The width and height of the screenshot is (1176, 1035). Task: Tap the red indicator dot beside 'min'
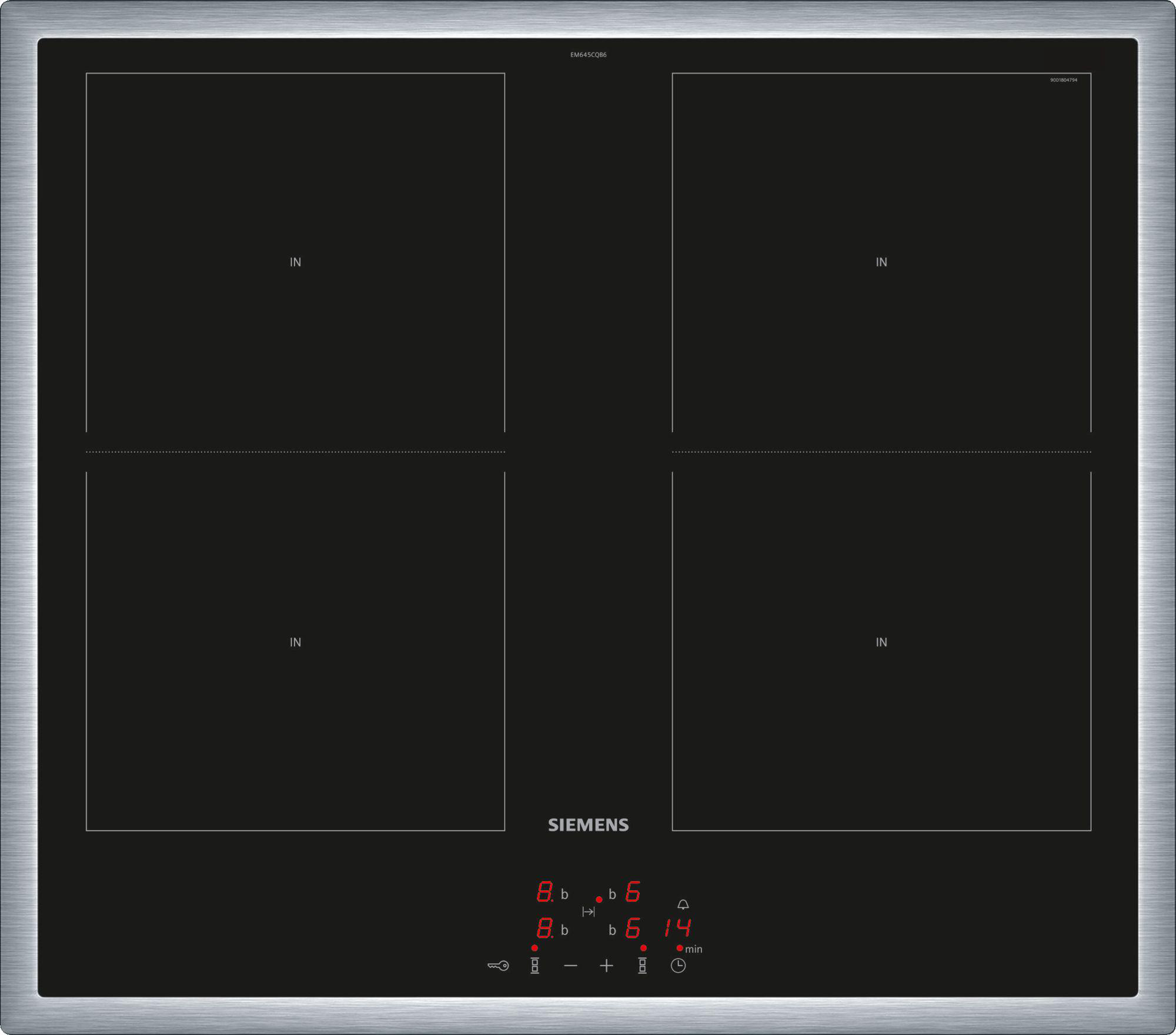[680, 948]
